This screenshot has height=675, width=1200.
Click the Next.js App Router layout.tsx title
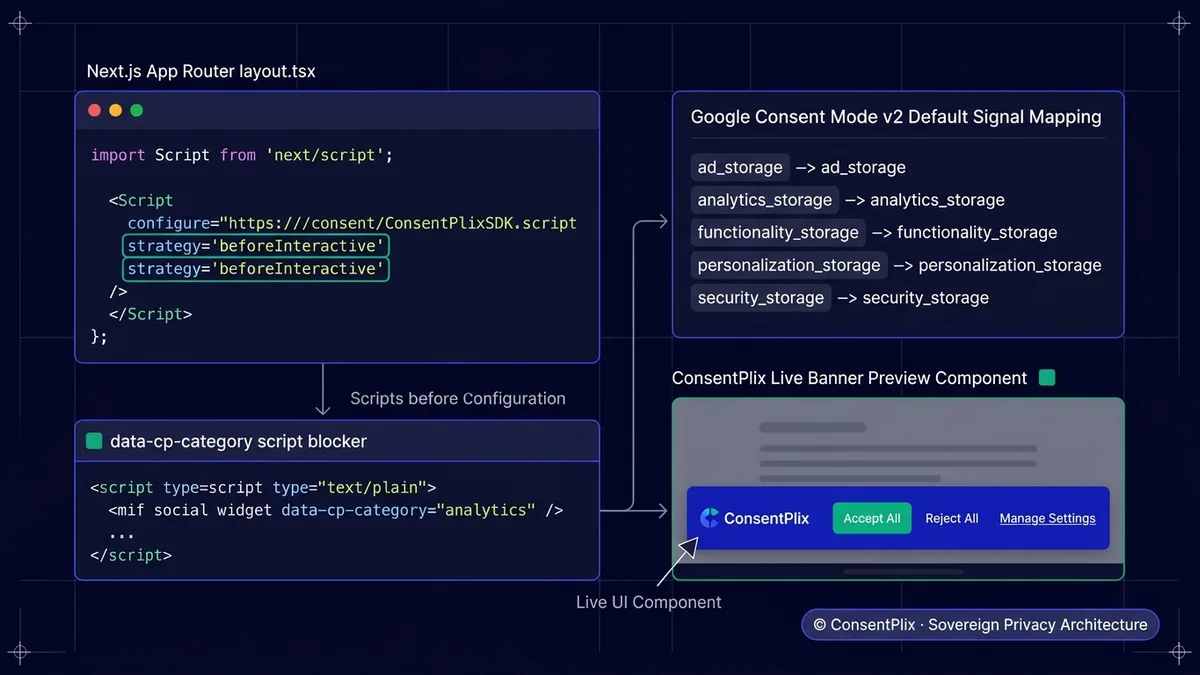[x=201, y=72]
